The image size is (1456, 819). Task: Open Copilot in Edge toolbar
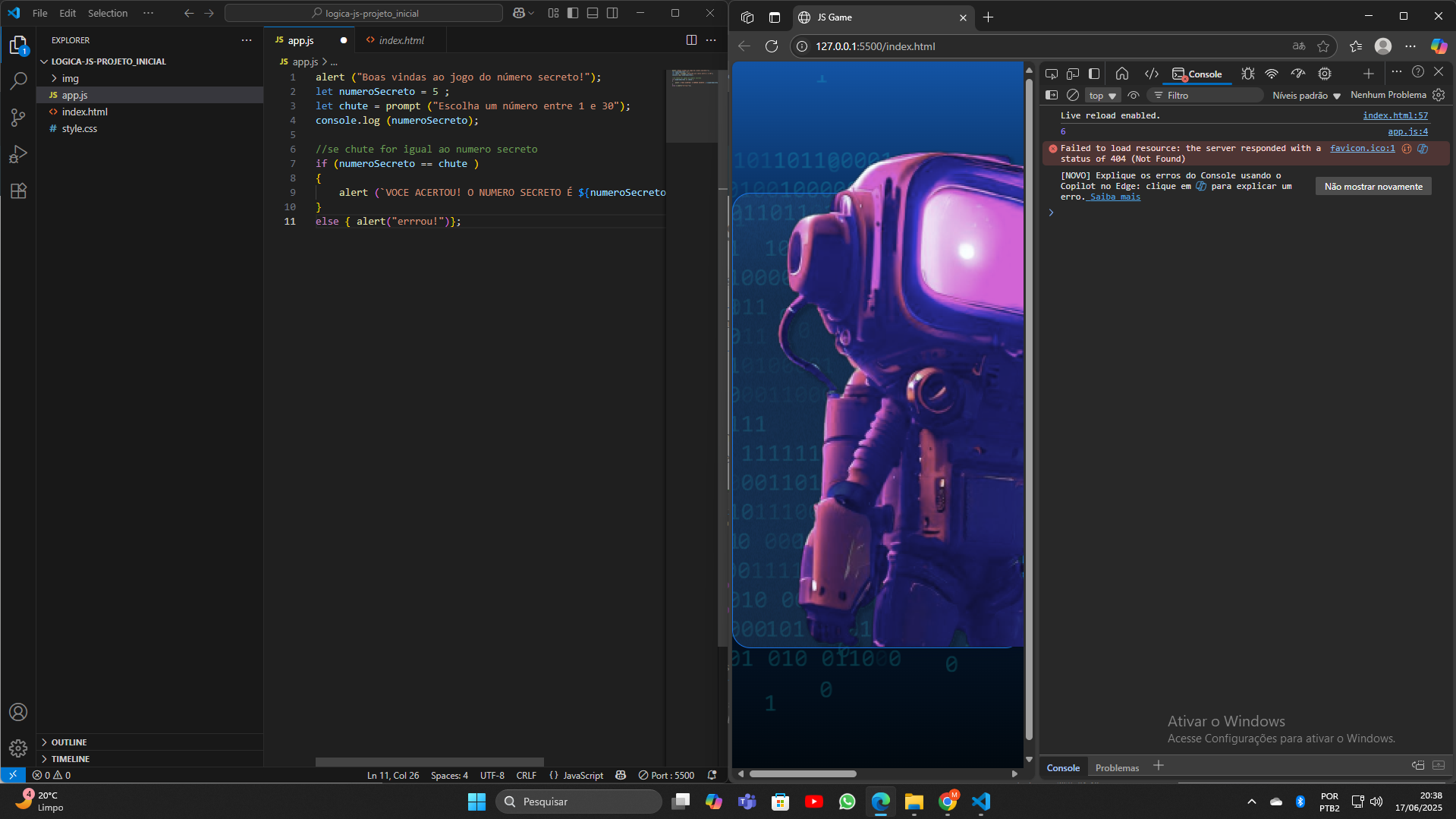[x=1439, y=46]
